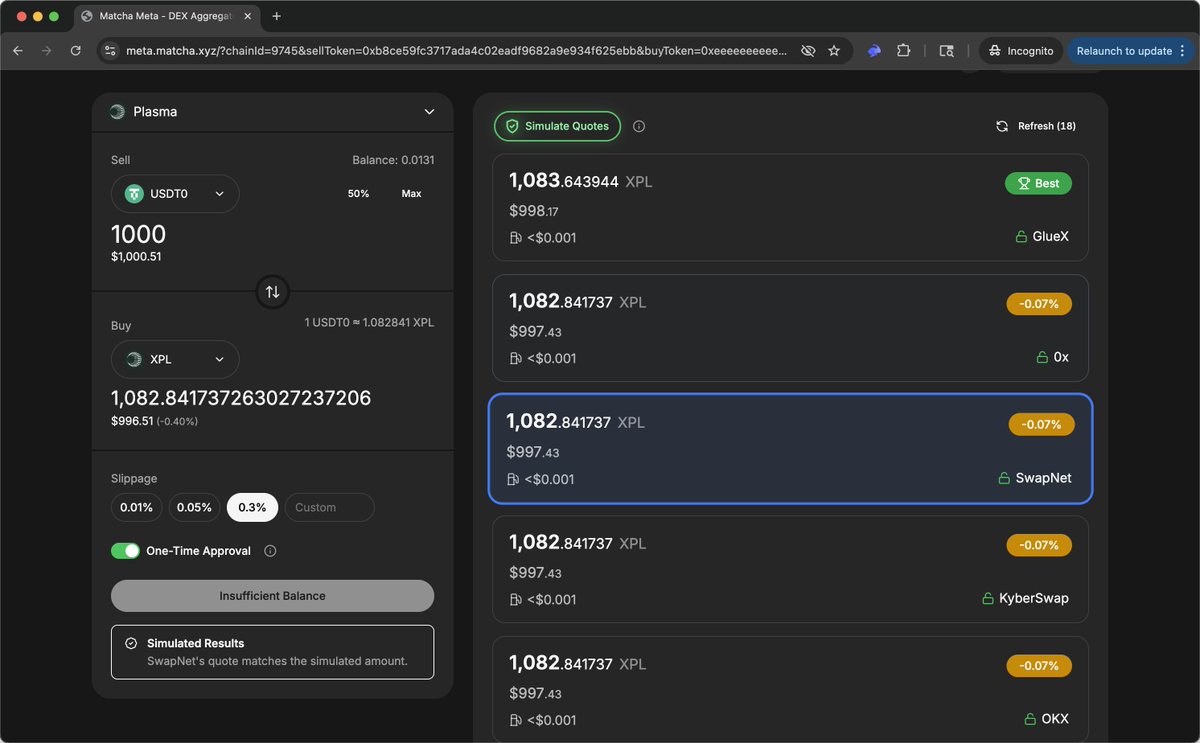The image size is (1200, 743).
Task: Click the -0.07% badge on SwapNet quote
Action: [x=1042, y=425]
